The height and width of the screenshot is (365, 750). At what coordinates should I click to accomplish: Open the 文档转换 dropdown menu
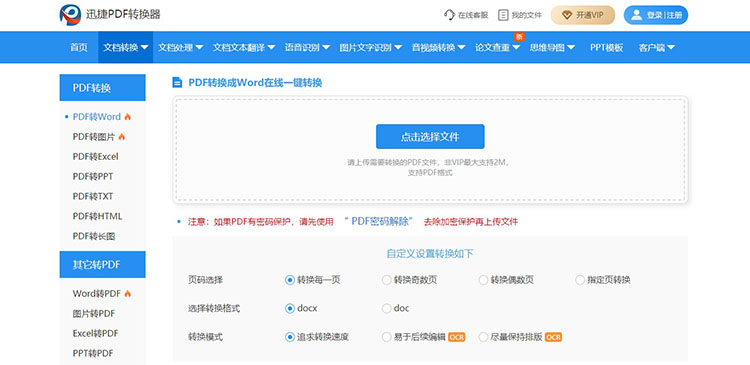(x=125, y=47)
